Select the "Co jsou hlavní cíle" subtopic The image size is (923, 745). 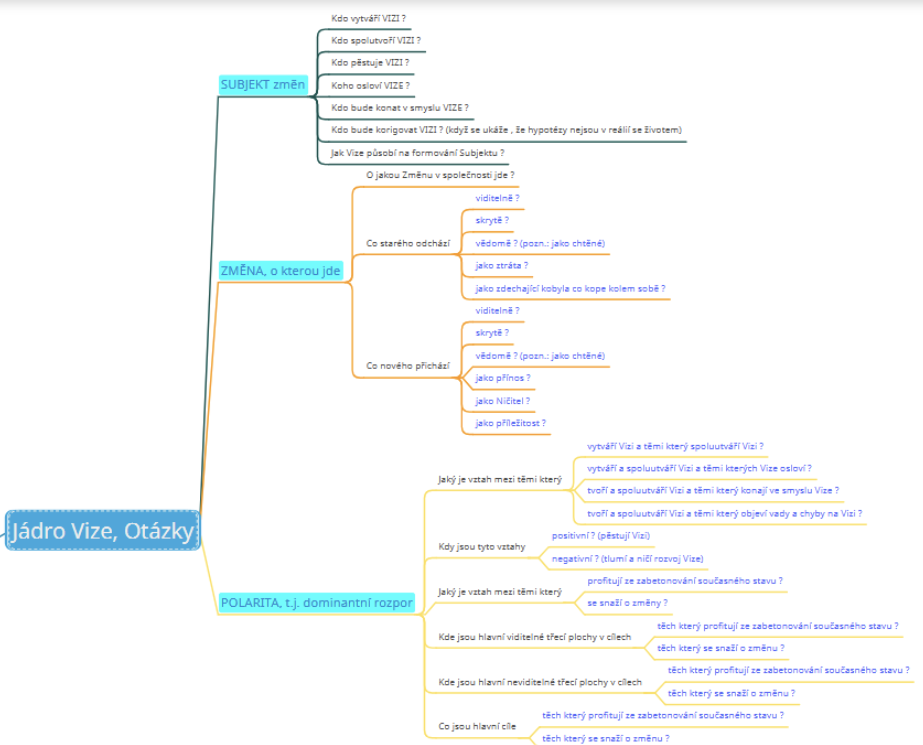point(477,726)
